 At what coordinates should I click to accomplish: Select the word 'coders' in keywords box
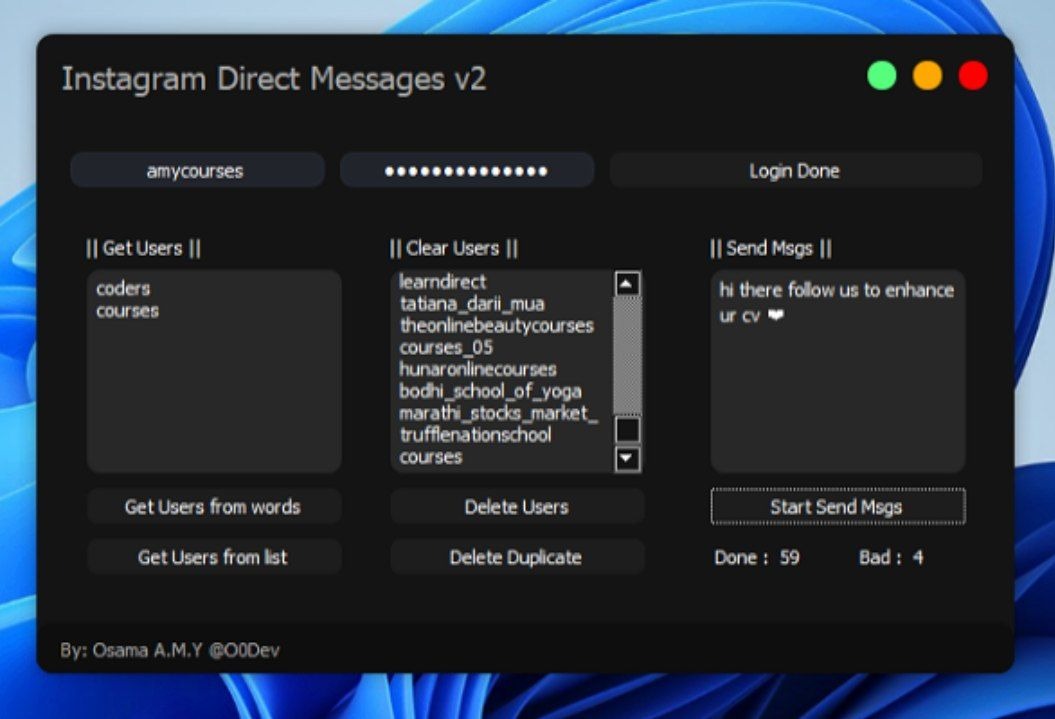[123, 289]
